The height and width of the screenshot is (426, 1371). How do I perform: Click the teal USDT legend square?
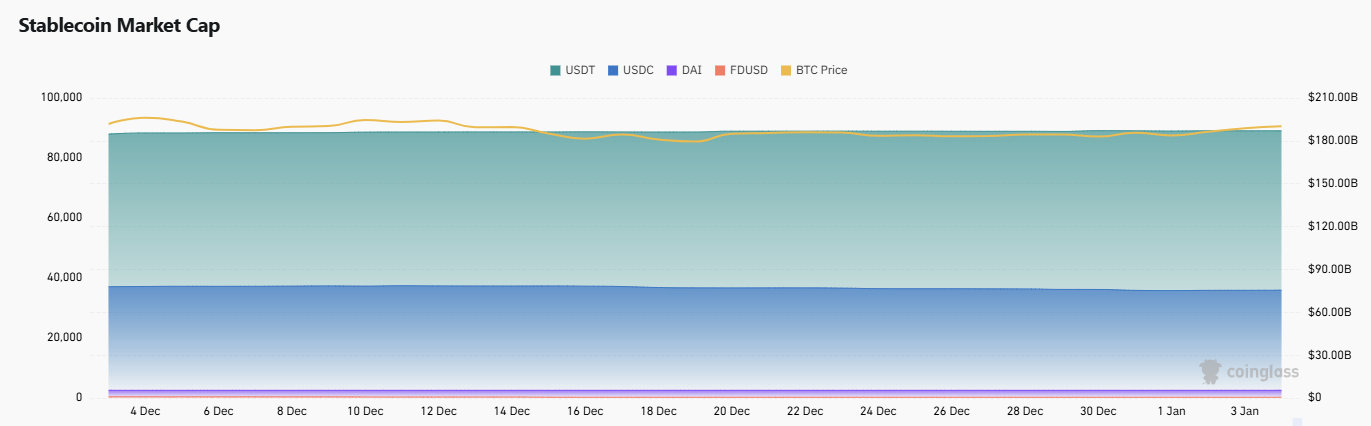point(555,70)
